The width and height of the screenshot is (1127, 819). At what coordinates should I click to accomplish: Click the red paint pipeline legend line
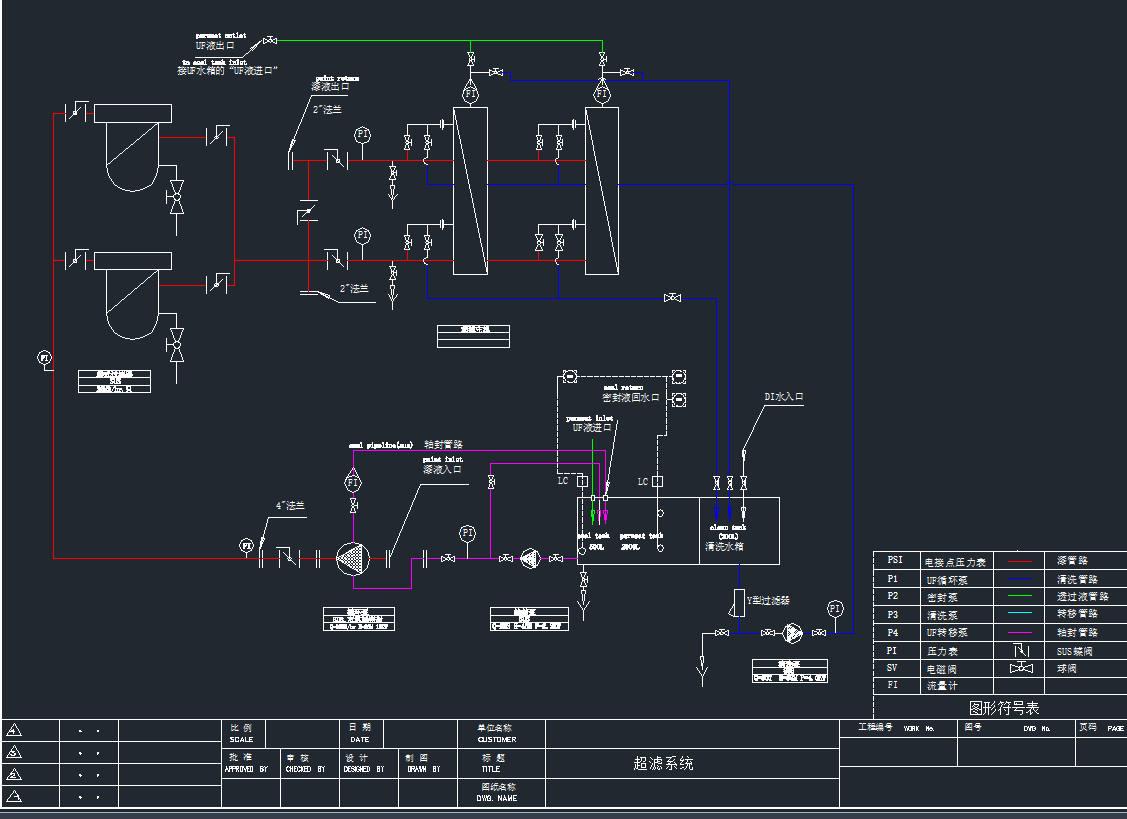tap(1020, 561)
